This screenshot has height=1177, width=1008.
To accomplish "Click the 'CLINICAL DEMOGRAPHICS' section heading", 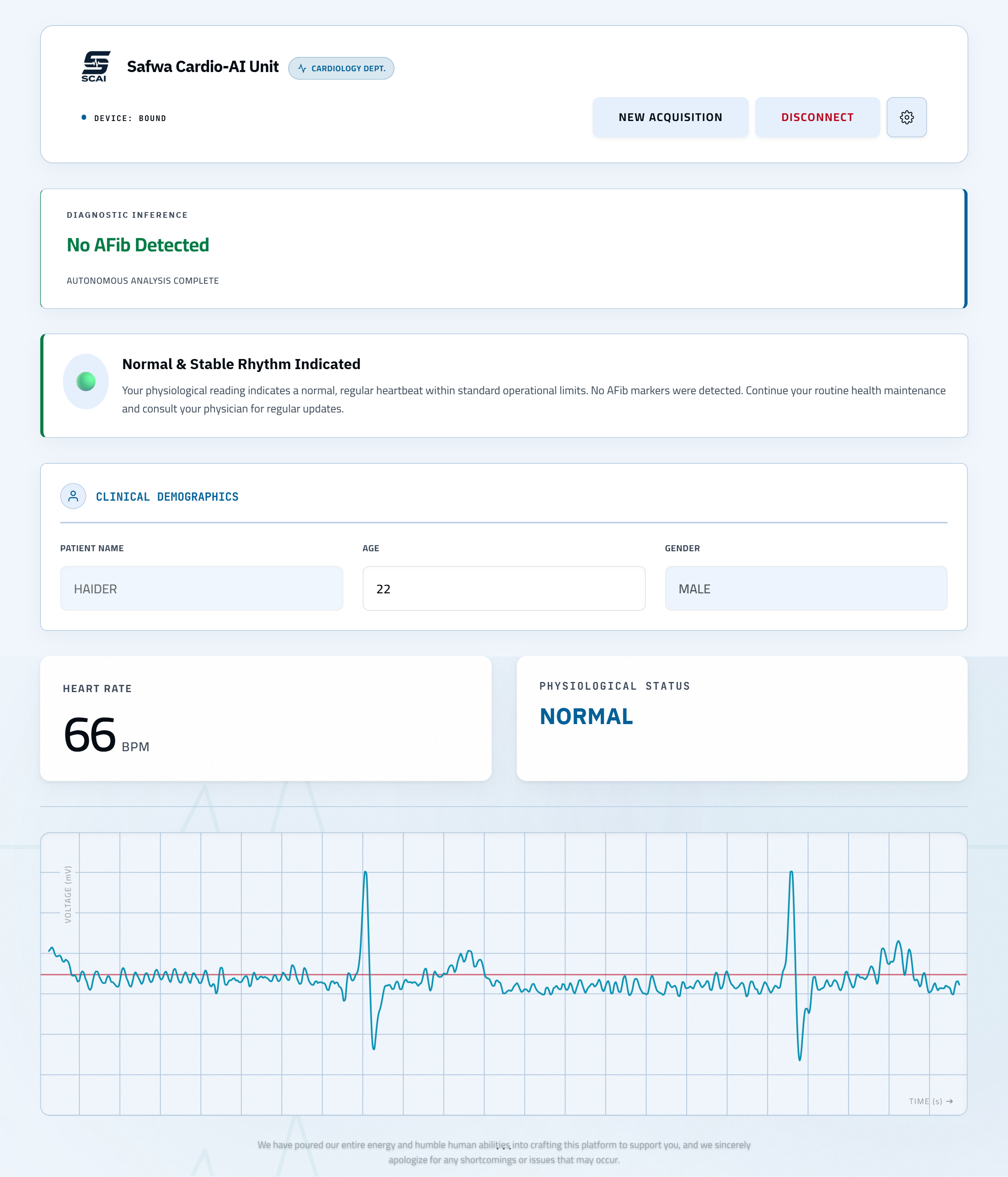I will click(x=167, y=497).
